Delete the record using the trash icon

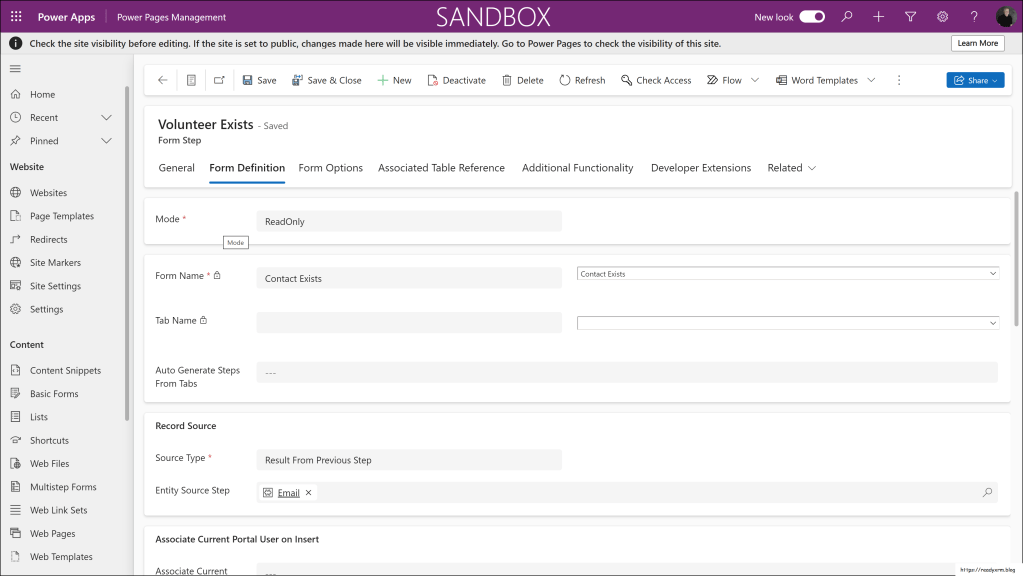tap(522, 80)
